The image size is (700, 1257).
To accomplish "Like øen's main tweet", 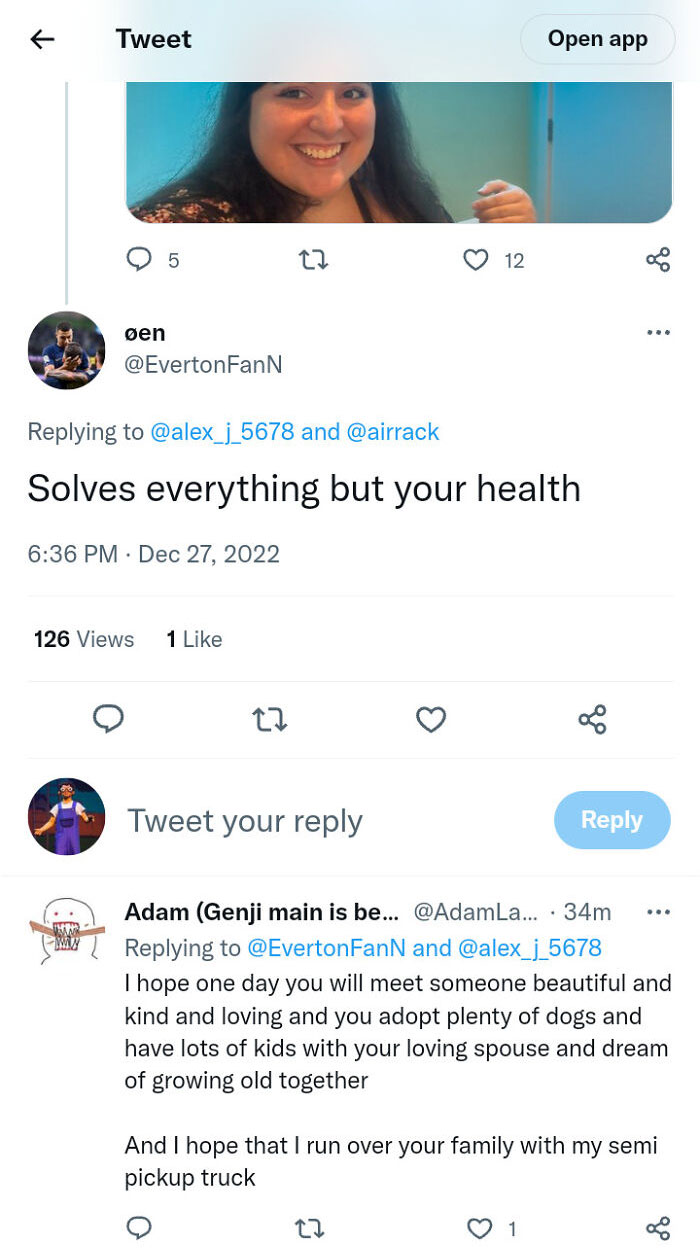I will pyautogui.click(x=431, y=719).
